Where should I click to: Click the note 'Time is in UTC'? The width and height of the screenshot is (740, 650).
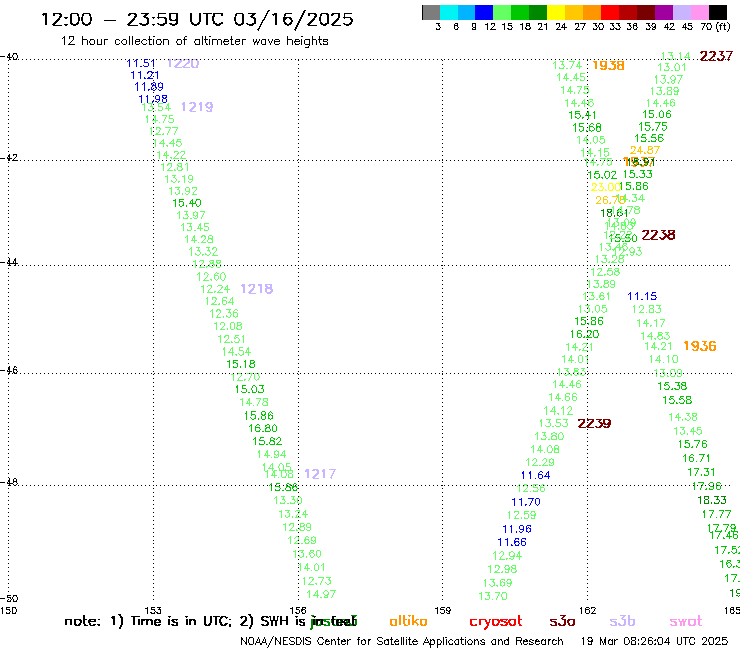[181, 621]
